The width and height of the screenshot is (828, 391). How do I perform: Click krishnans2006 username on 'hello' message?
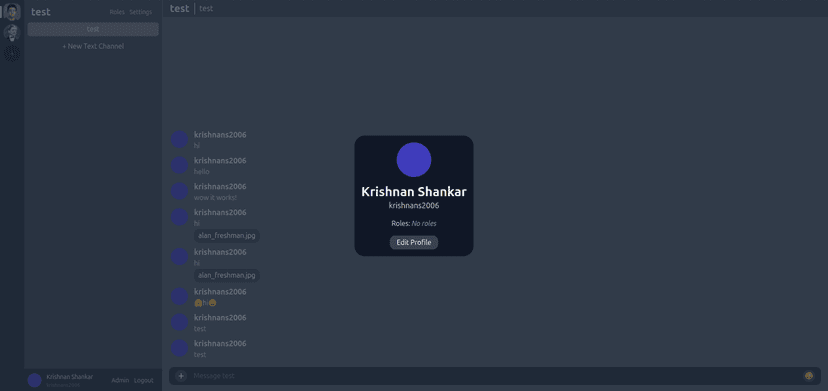click(x=220, y=161)
